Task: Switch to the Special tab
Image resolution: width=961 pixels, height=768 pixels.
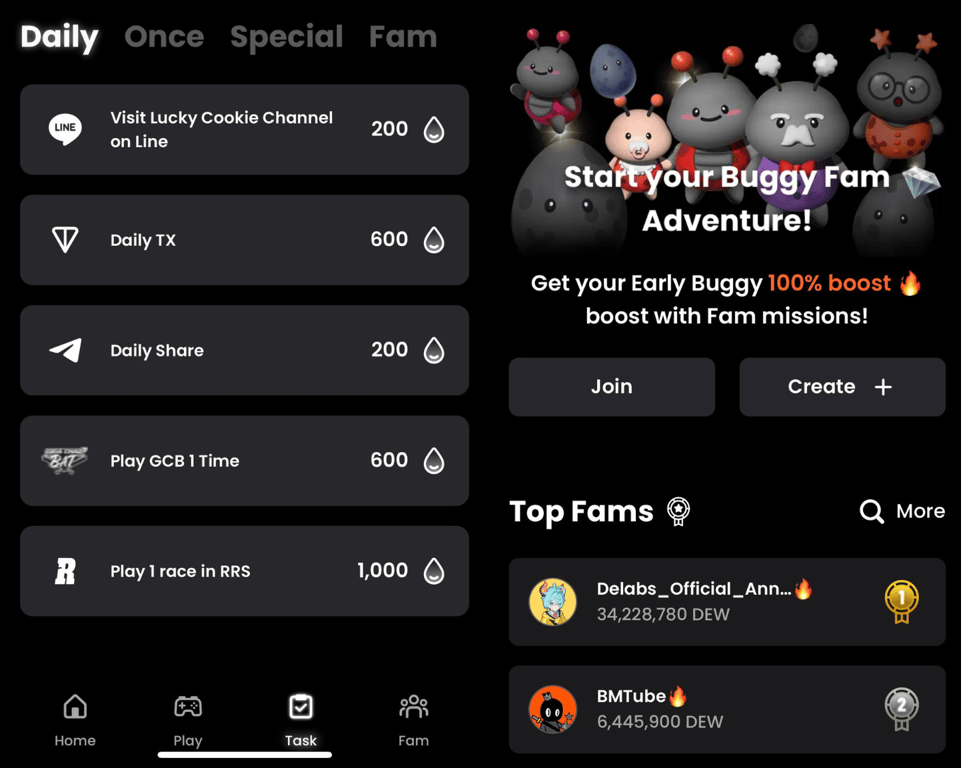Action: [286, 37]
